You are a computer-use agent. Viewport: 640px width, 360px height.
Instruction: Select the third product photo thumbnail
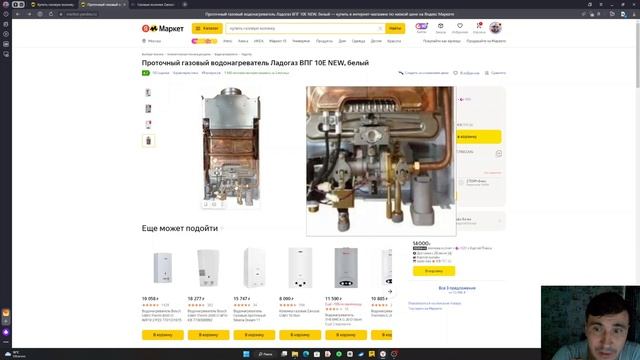tap(149, 124)
